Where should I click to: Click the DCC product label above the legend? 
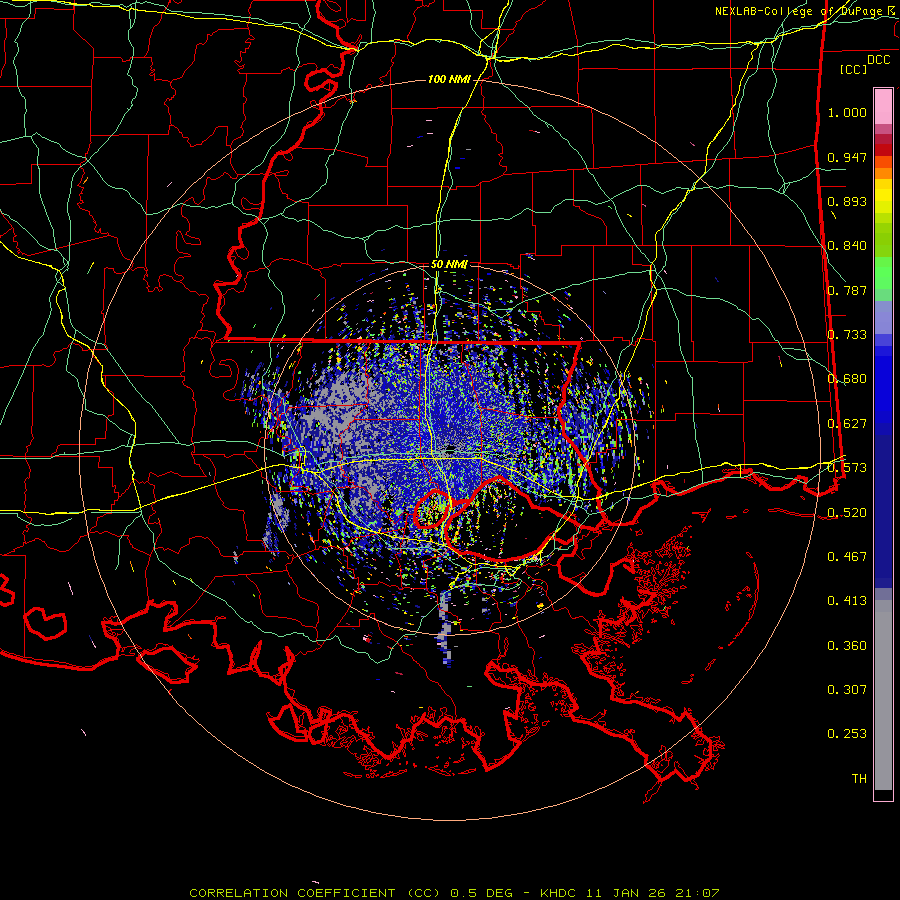pos(878,60)
